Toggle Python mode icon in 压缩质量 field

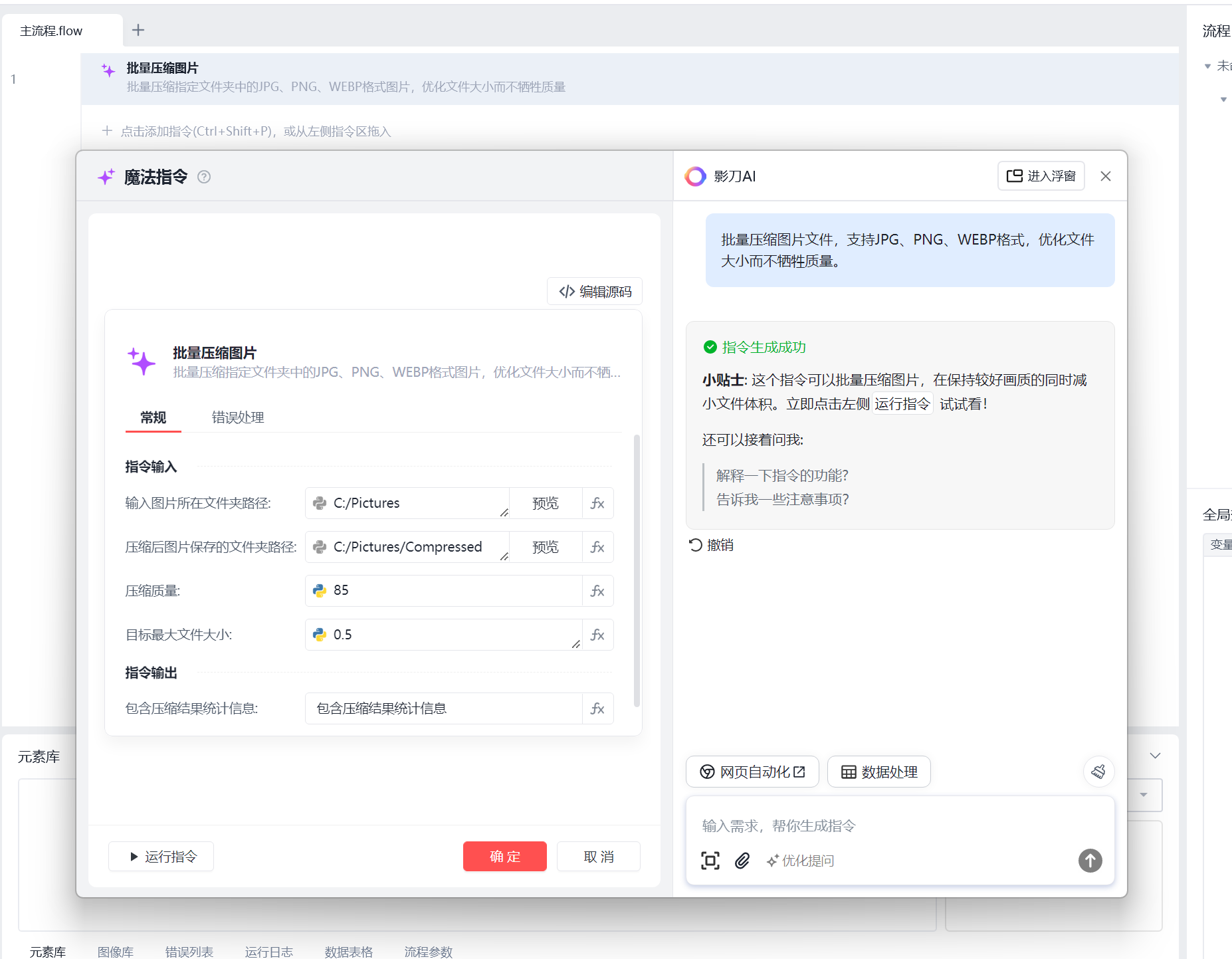pos(320,591)
